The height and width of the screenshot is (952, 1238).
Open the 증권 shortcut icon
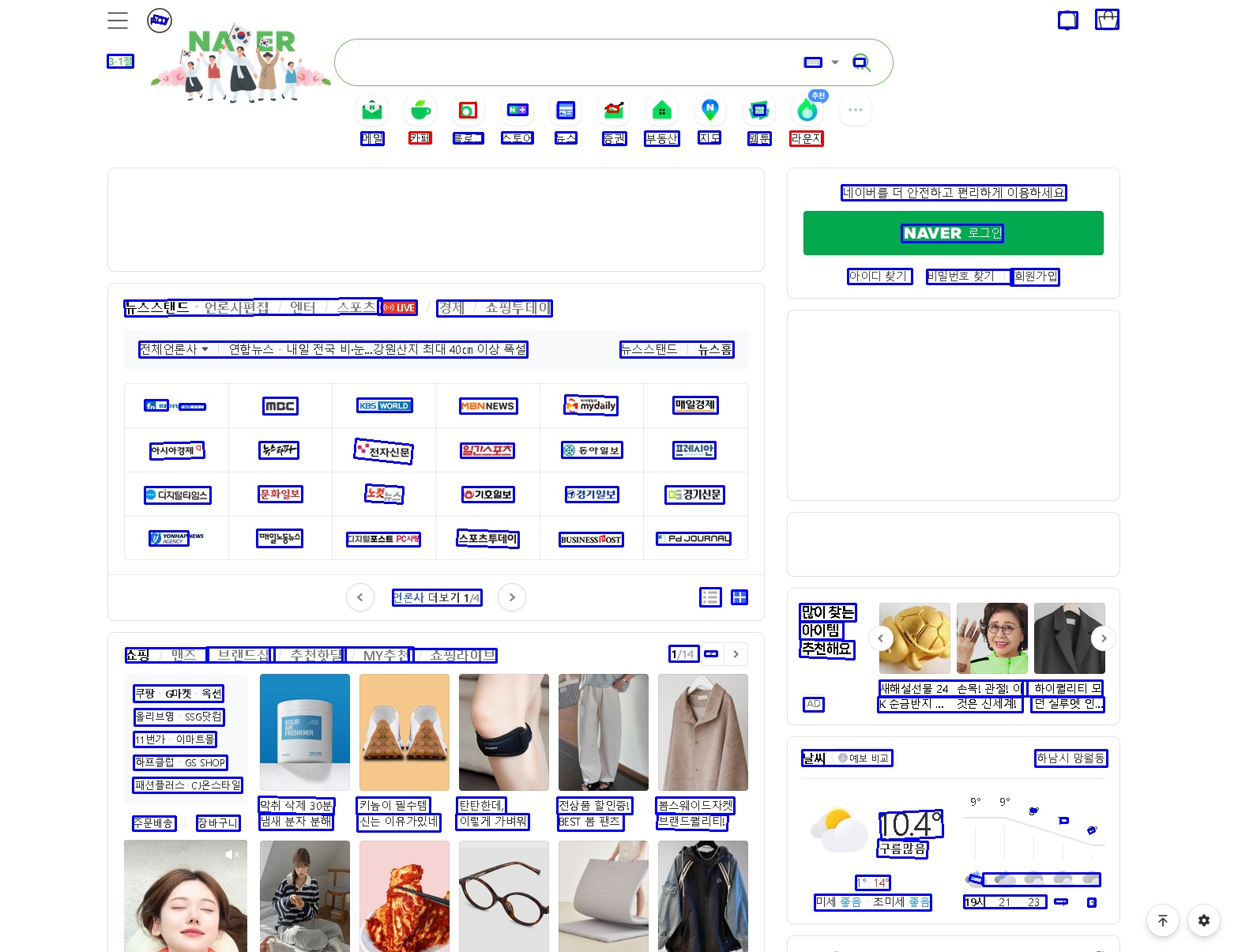pyautogui.click(x=614, y=110)
